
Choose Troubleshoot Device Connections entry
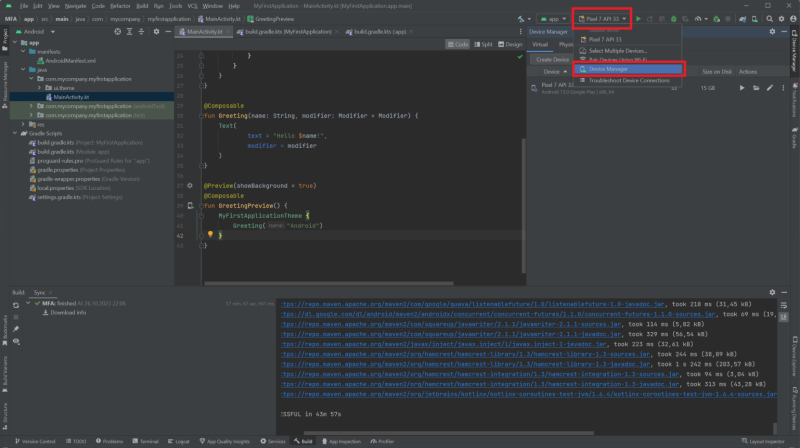tap(628, 81)
